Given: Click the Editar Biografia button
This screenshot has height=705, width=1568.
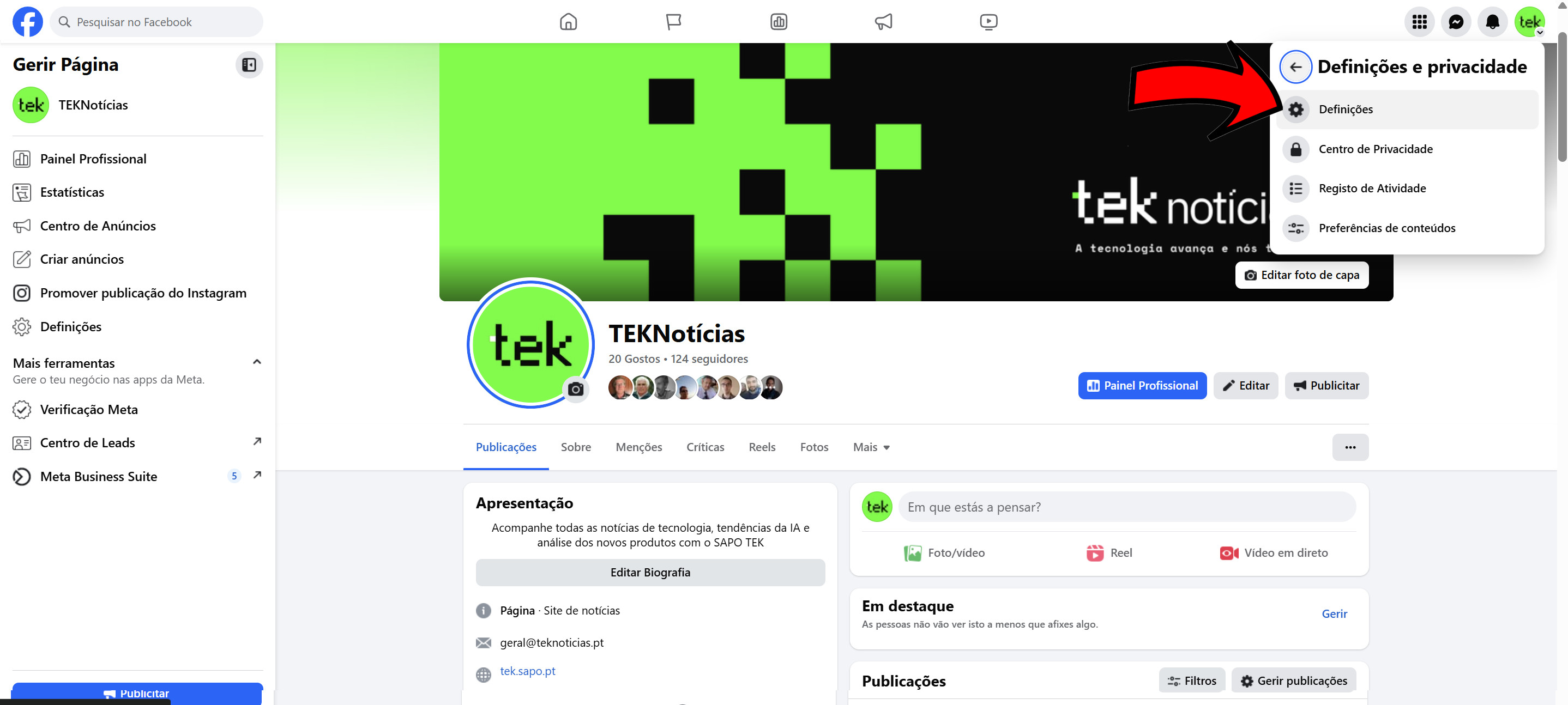Looking at the screenshot, I should tap(650, 573).
